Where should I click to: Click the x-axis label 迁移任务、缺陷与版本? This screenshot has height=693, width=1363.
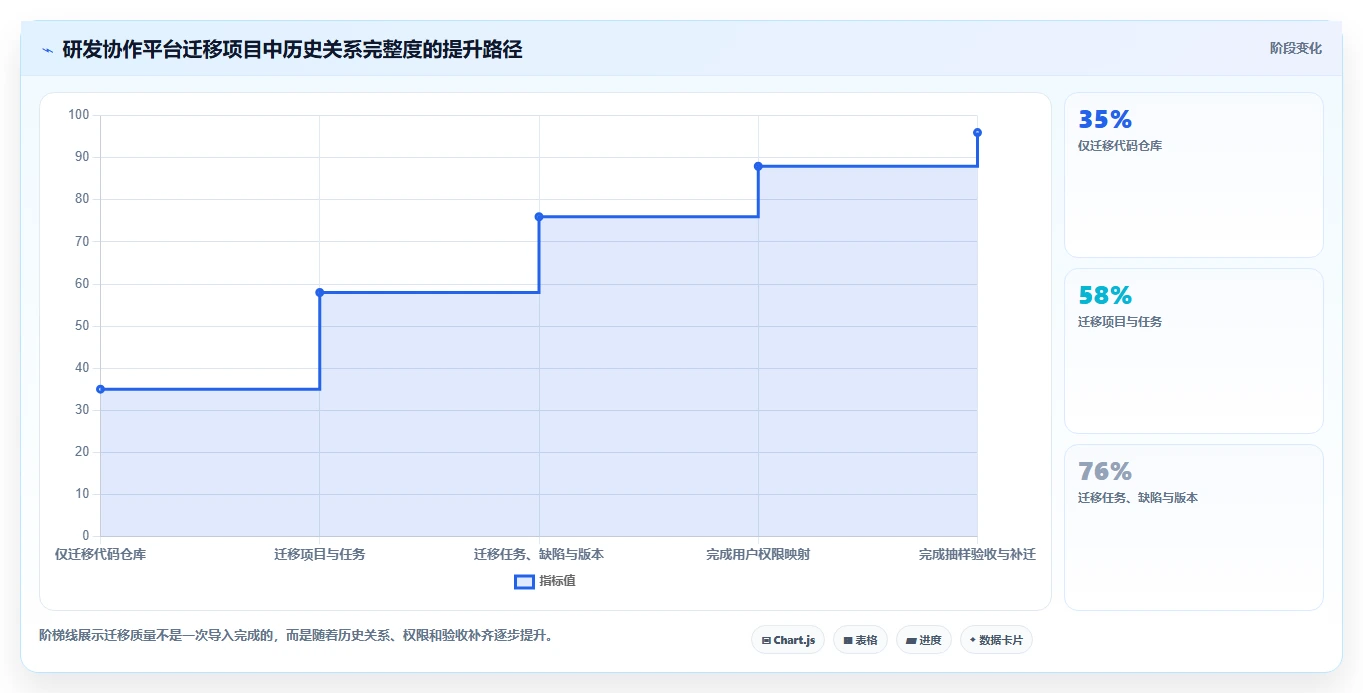coord(539,554)
